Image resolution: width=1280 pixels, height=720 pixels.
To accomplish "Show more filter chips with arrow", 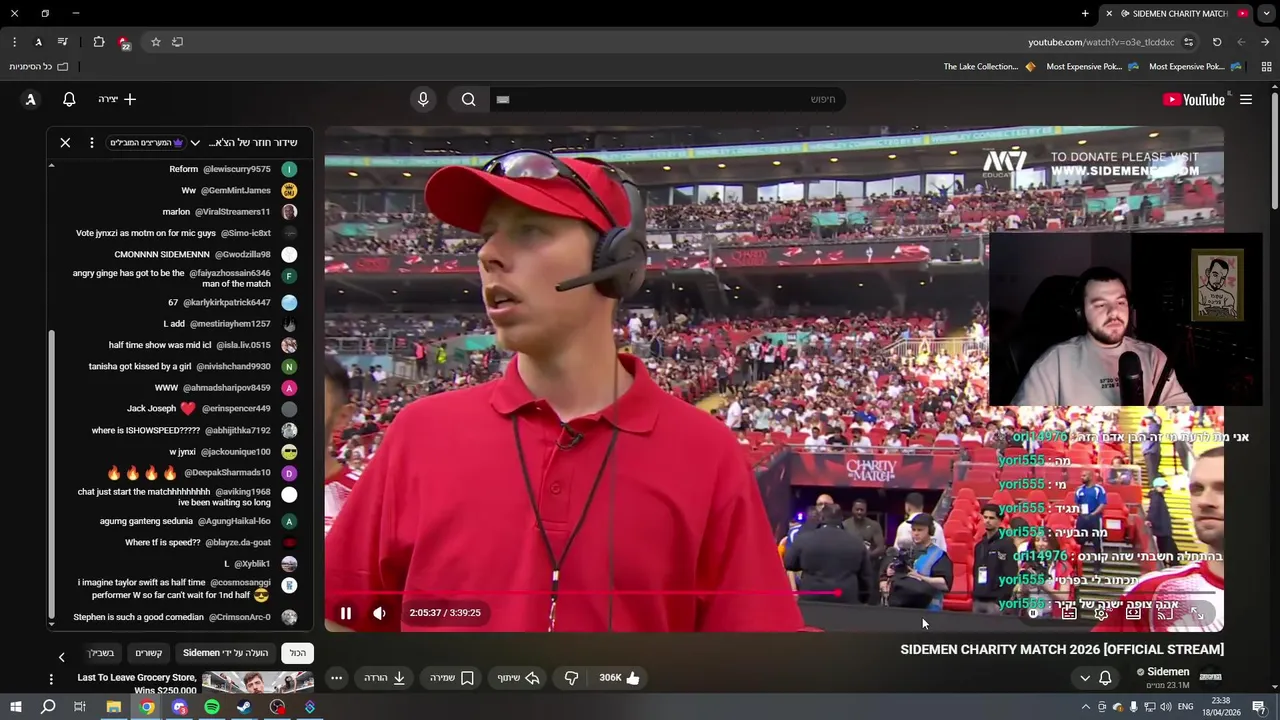I will [61, 657].
